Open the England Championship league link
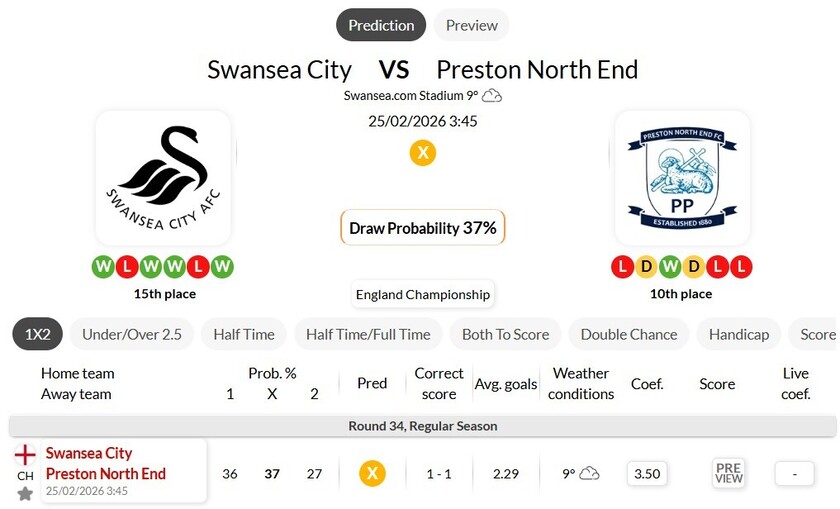The height and width of the screenshot is (509, 840). pyautogui.click(x=423, y=294)
